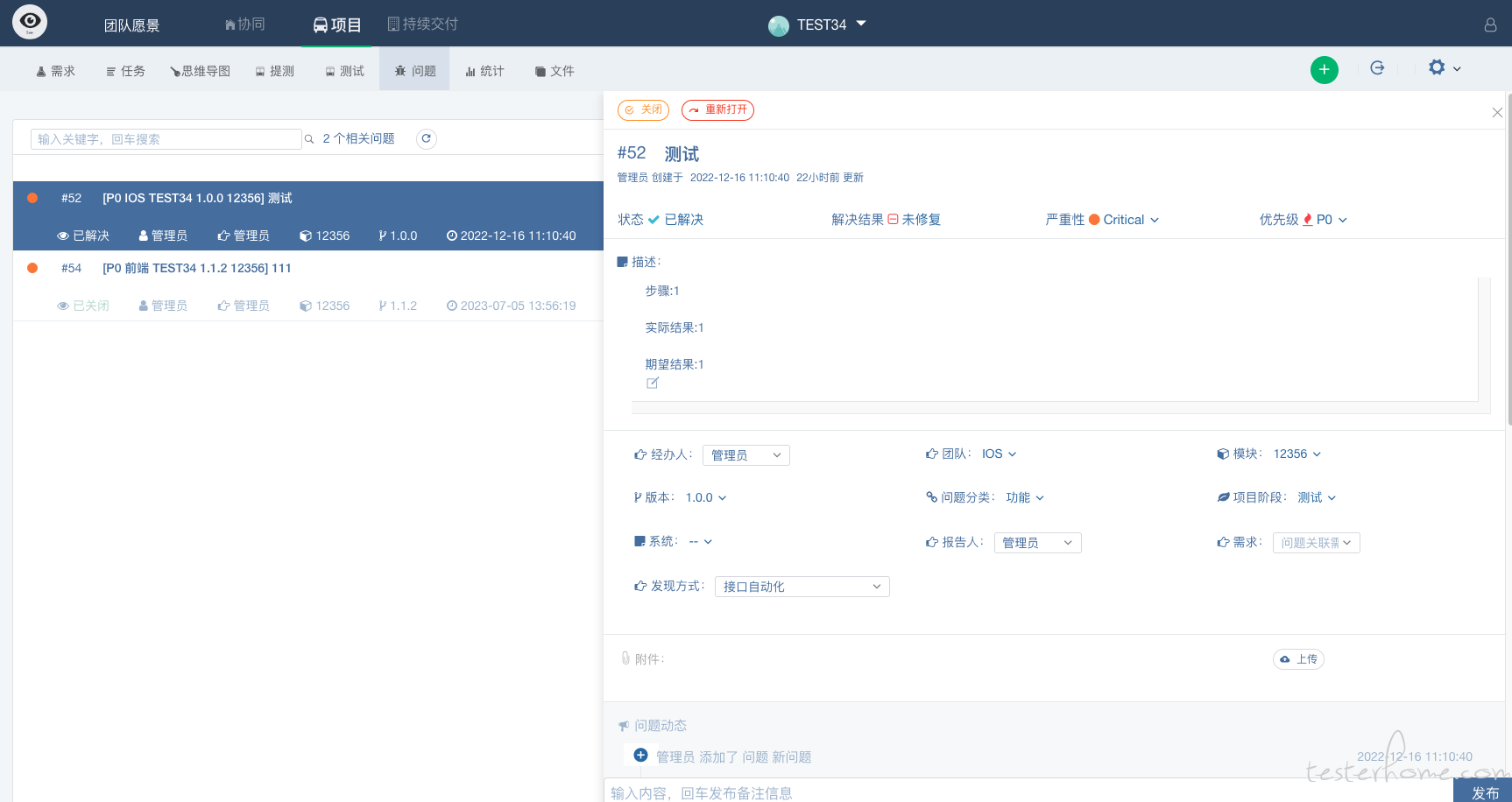
Task: Click the 上传 attachment button
Action: 1298,659
